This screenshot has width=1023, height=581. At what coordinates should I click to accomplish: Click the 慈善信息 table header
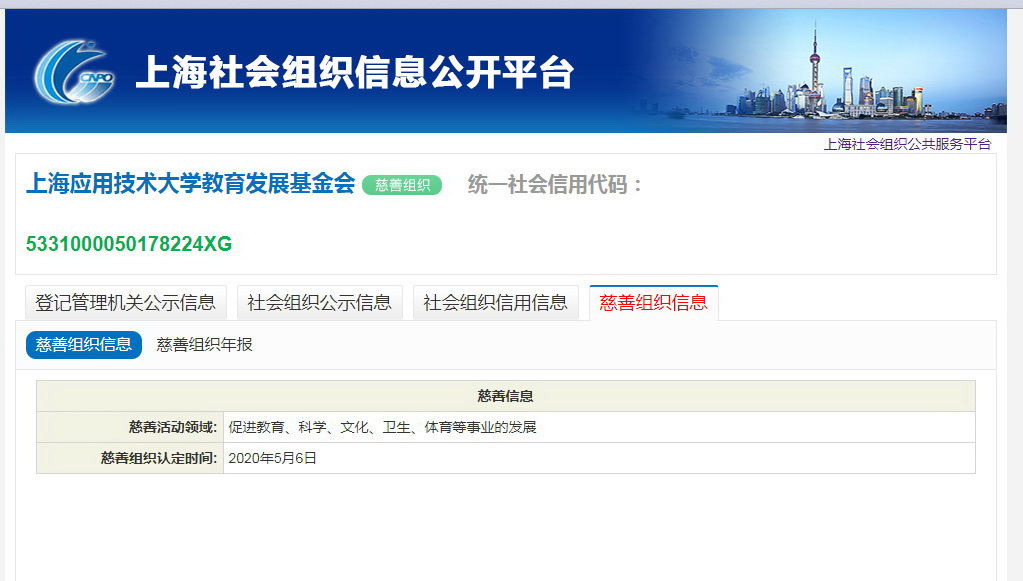pyautogui.click(x=506, y=396)
